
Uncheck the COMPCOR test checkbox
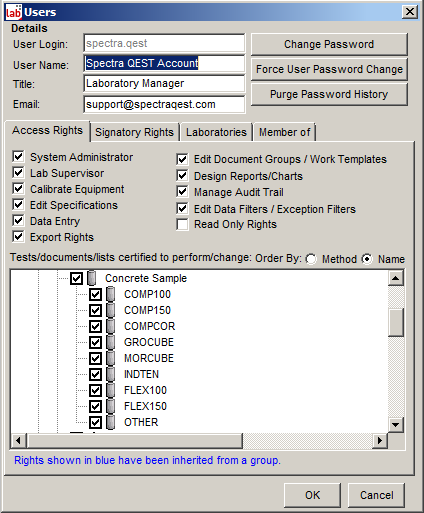(95, 326)
